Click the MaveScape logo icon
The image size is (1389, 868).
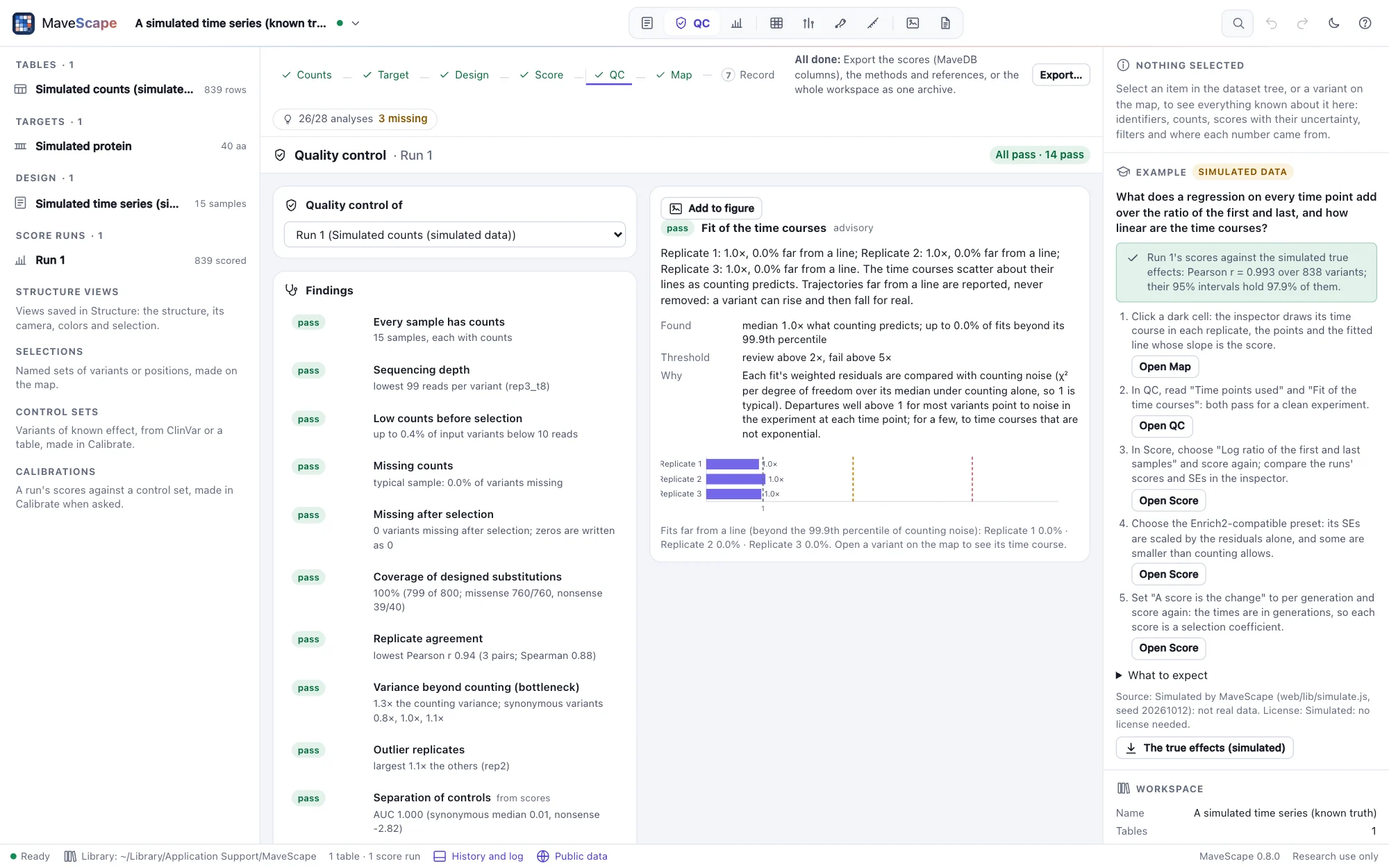tap(24, 23)
